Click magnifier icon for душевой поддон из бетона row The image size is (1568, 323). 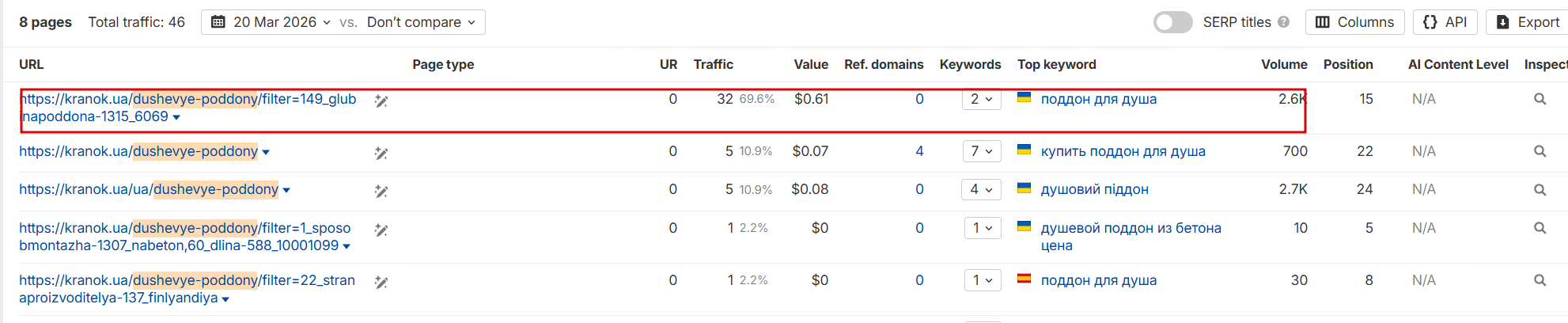coord(1540,229)
